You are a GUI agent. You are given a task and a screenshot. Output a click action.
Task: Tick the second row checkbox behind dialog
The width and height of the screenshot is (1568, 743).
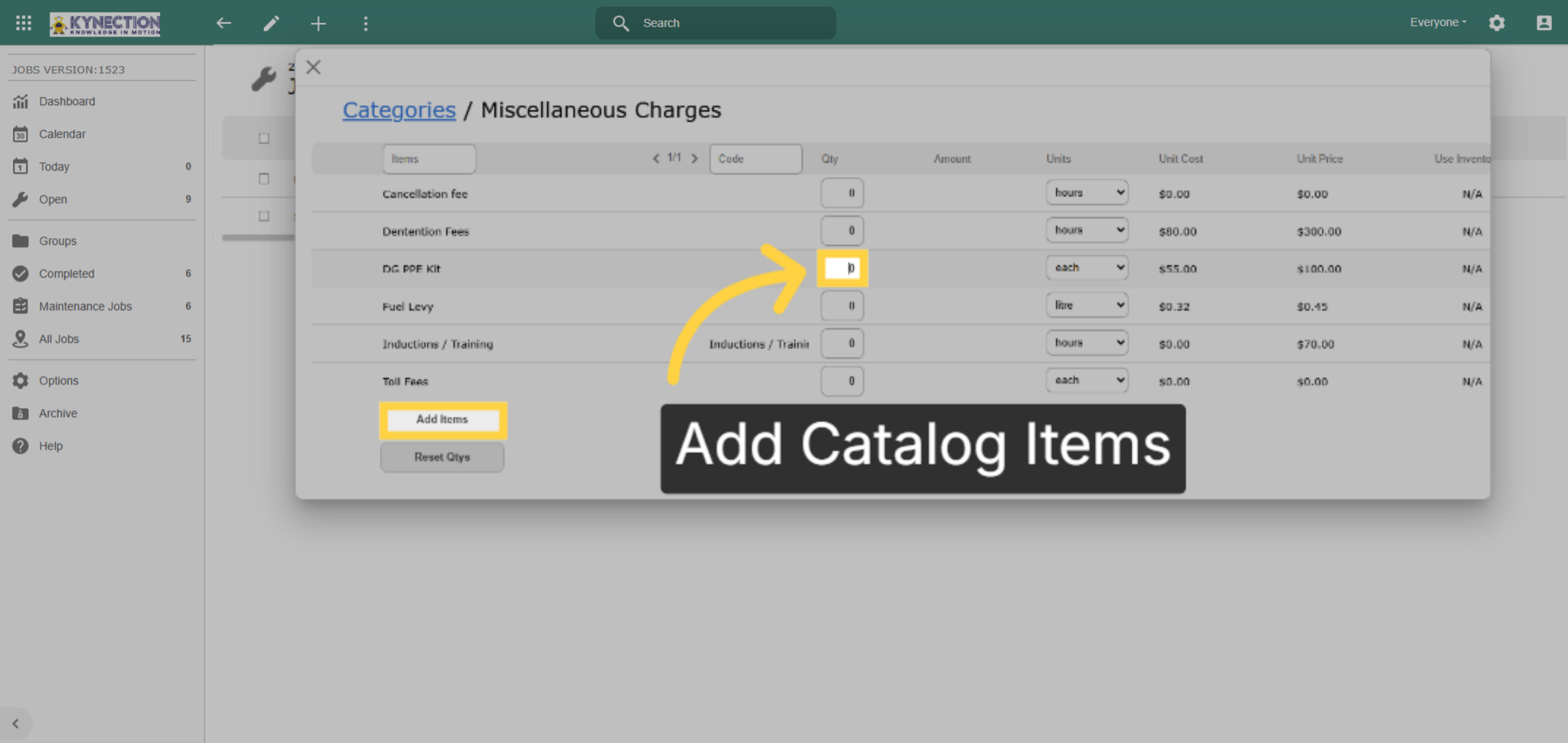click(x=264, y=179)
